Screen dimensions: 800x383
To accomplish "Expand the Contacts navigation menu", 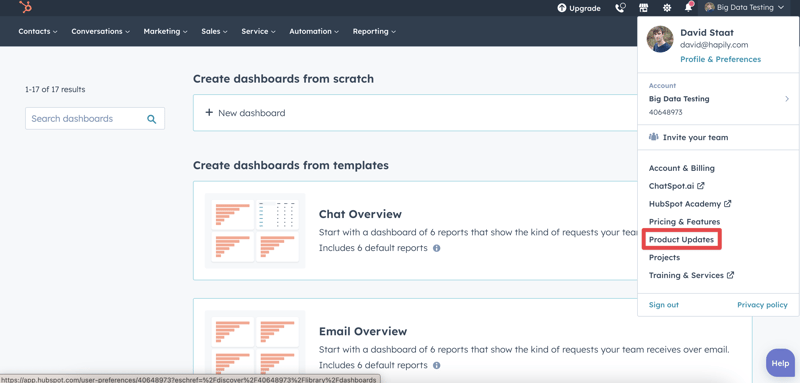I will tap(38, 31).
